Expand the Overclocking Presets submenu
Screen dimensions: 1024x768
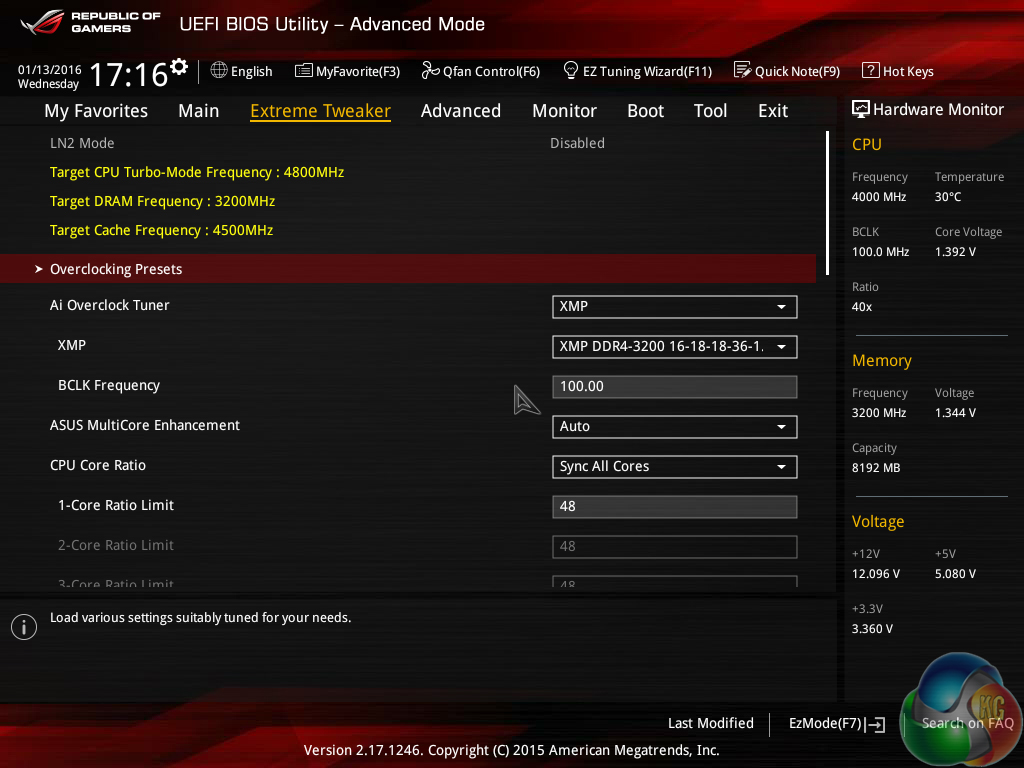click(x=408, y=269)
